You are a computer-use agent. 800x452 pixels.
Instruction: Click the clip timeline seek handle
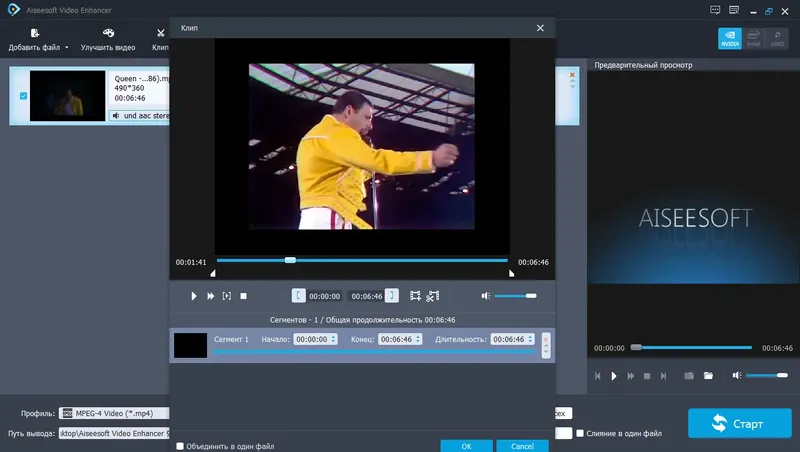click(290, 260)
